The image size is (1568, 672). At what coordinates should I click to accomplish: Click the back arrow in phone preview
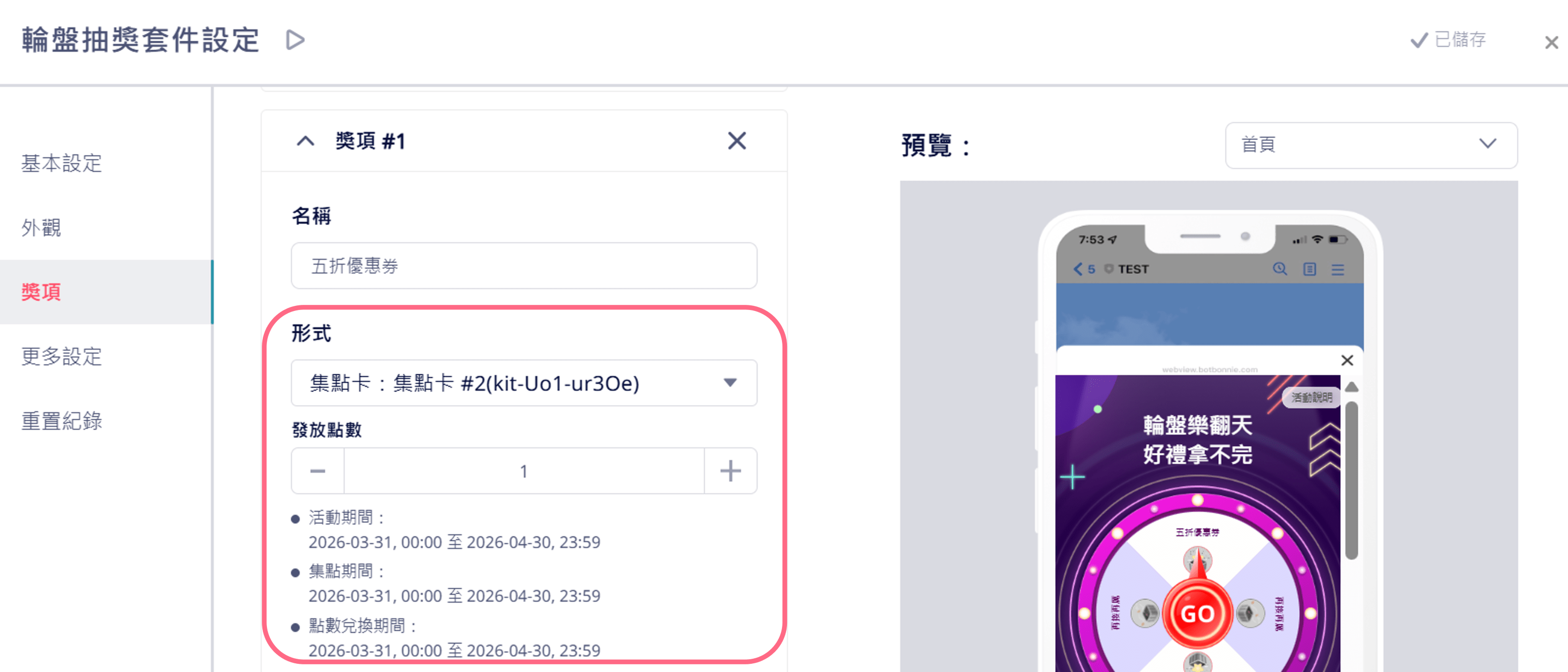coord(1078,269)
